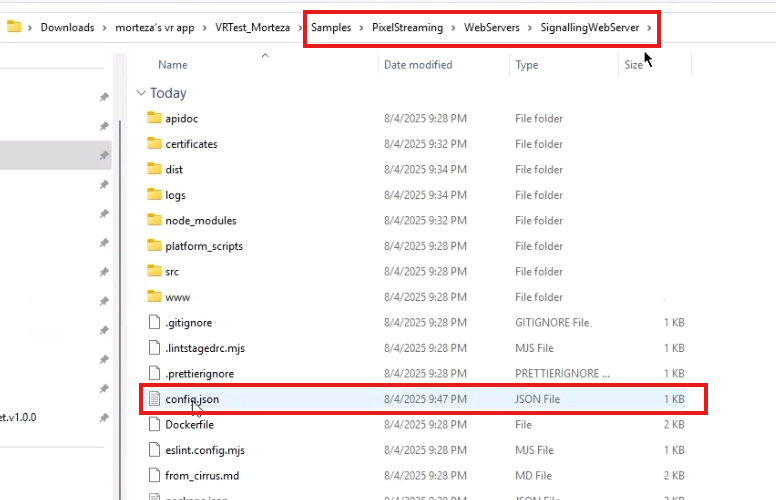The width and height of the screenshot is (776, 500).
Task: Navigate to Downloads in address bar
Action: point(67,28)
